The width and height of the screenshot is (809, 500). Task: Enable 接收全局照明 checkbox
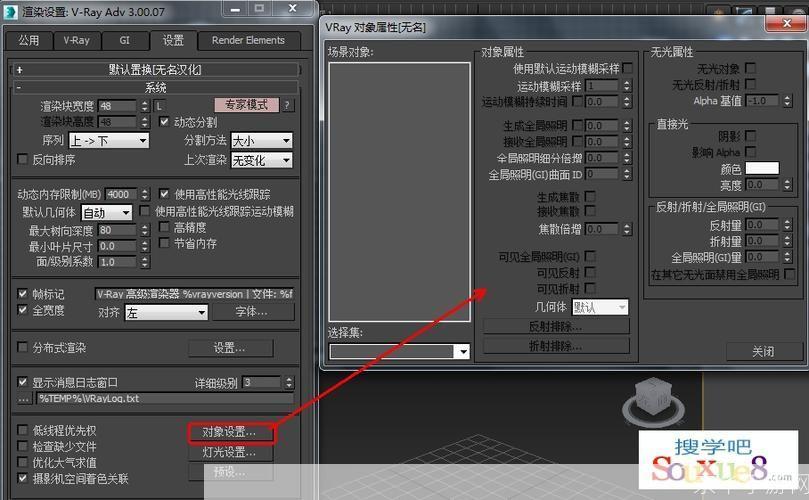click(x=578, y=141)
